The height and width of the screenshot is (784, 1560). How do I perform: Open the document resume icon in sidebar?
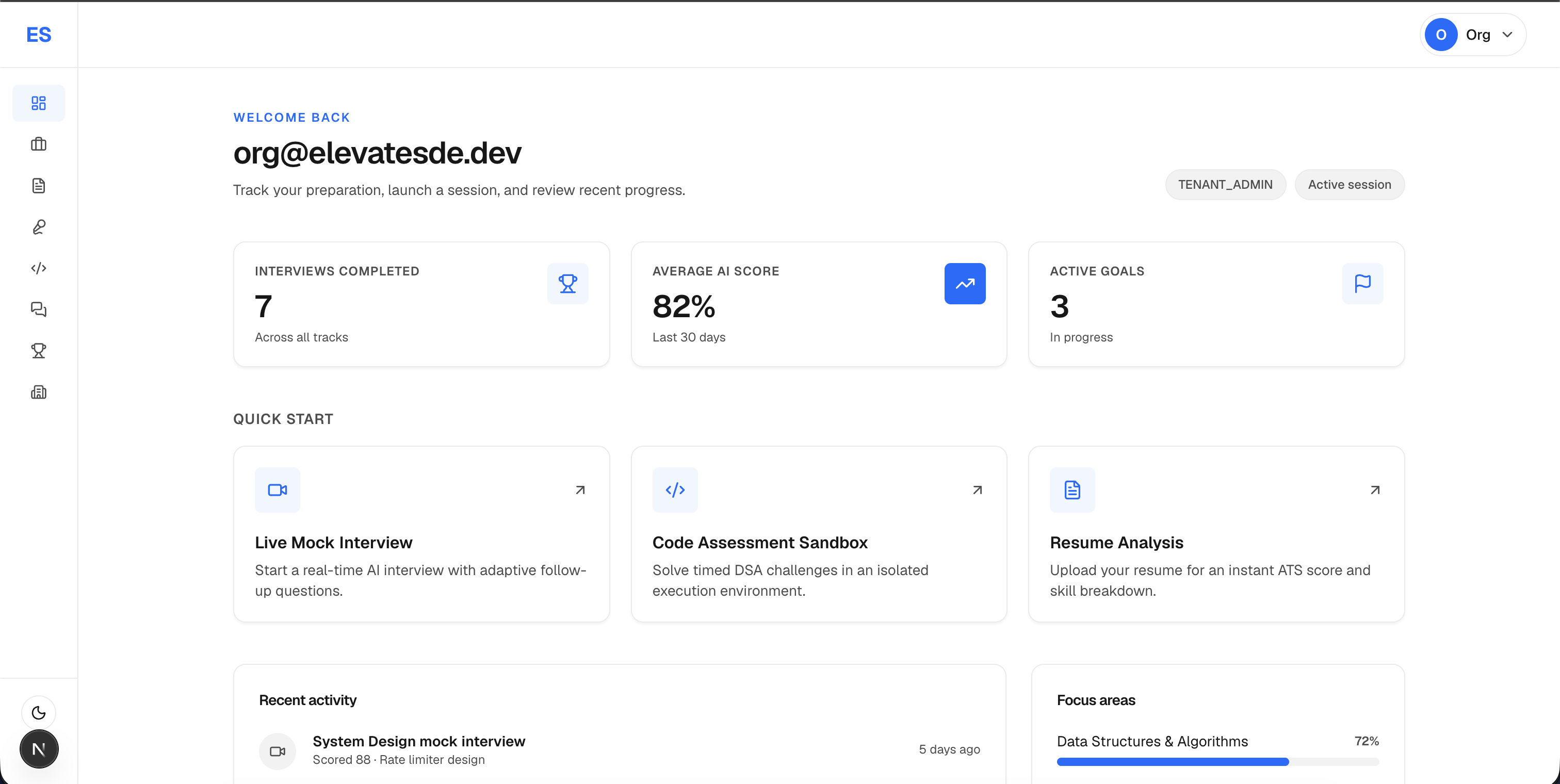[39, 185]
